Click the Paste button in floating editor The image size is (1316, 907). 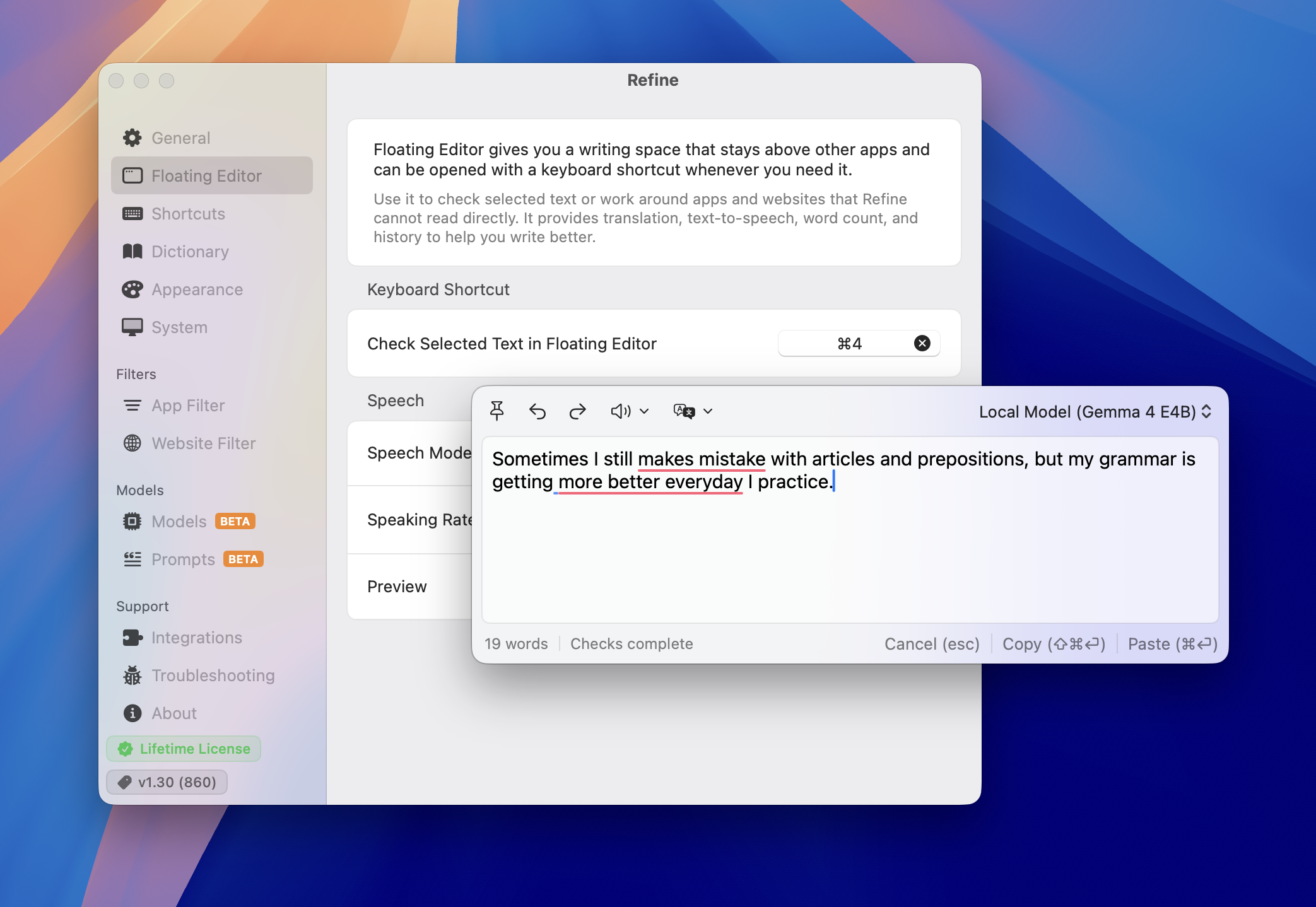(x=1173, y=644)
